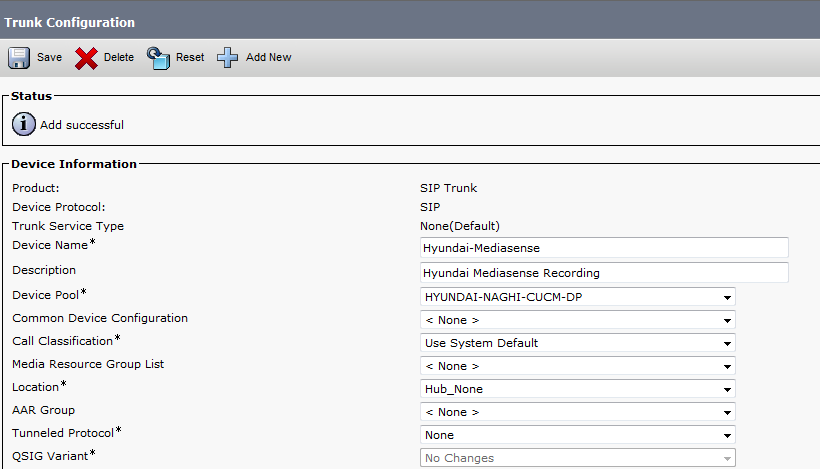The height and width of the screenshot is (469, 820).
Task: Click the Save floppy disk icon
Action: tap(19, 58)
